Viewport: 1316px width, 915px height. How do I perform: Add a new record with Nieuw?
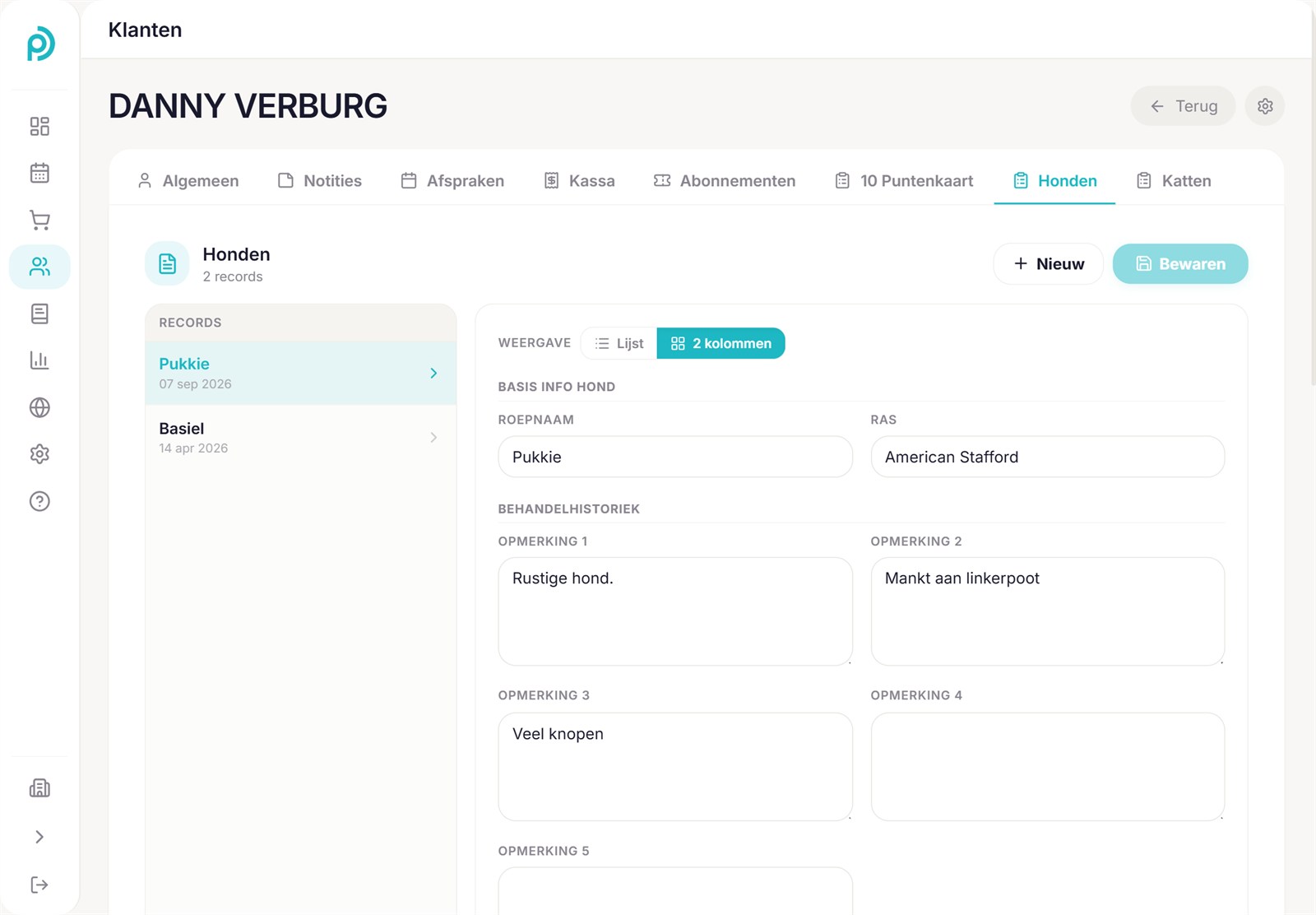(x=1049, y=264)
